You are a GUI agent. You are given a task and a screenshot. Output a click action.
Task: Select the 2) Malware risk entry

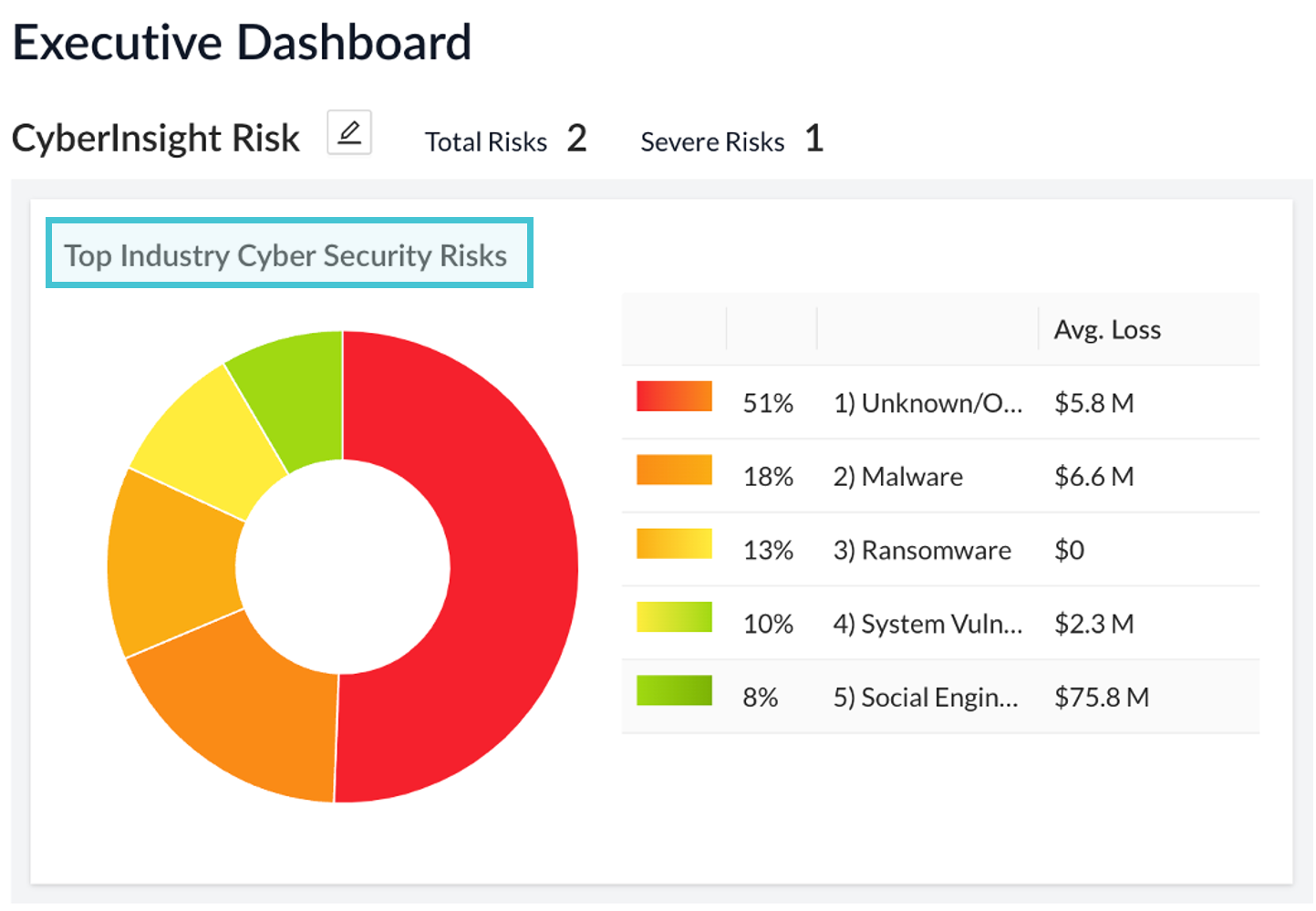[x=897, y=477]
